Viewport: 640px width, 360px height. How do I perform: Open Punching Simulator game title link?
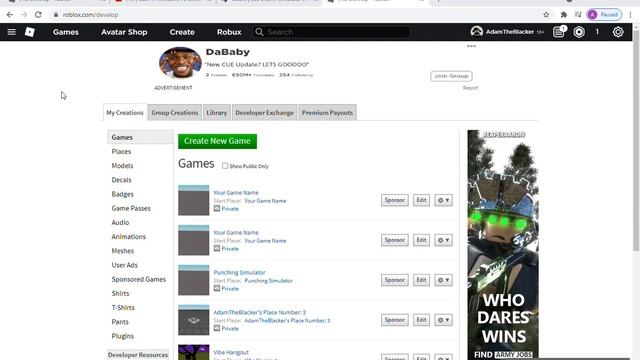tap(239, 272)
